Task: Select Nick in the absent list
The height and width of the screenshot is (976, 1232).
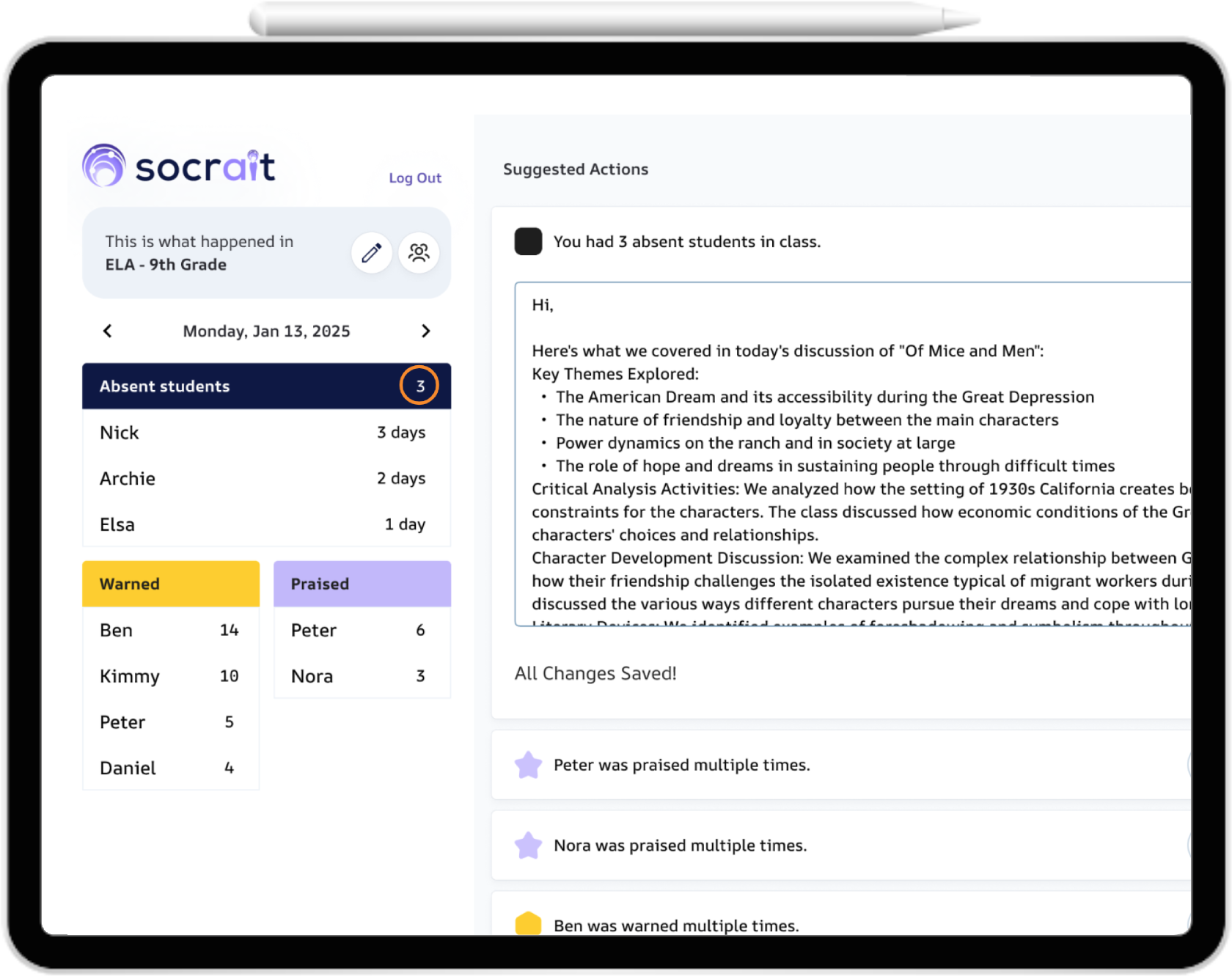Action: 120,433
